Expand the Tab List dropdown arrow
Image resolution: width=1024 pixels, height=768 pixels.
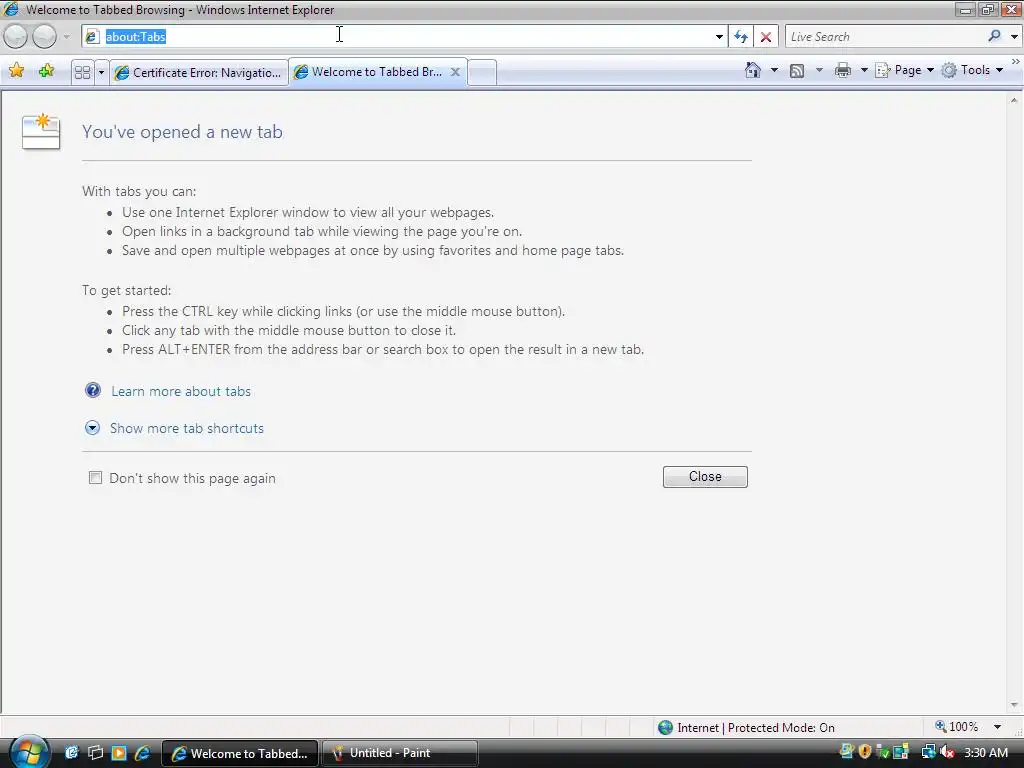(101, 72)
